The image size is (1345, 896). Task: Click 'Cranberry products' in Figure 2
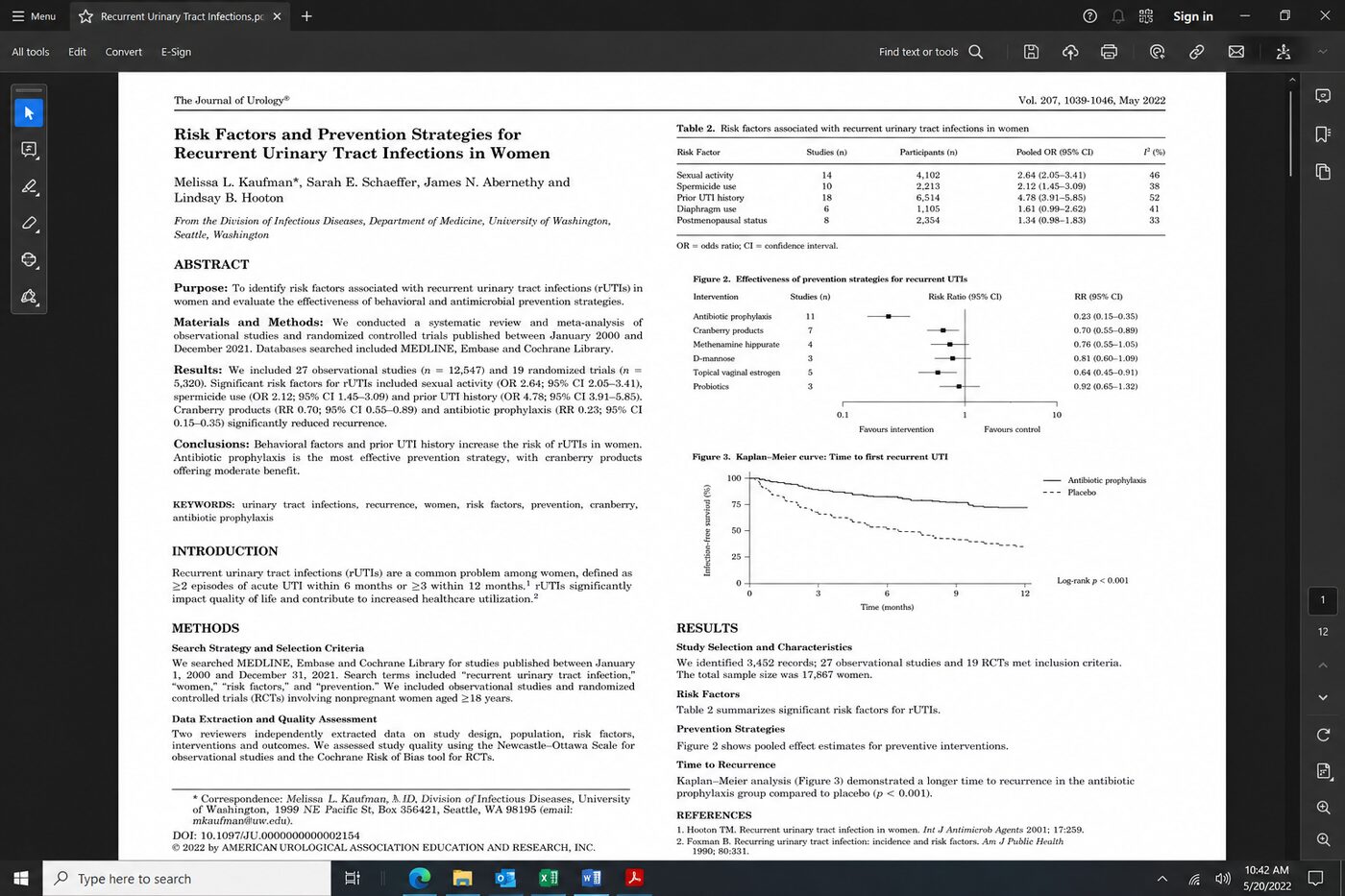click(x=728, y=330)
